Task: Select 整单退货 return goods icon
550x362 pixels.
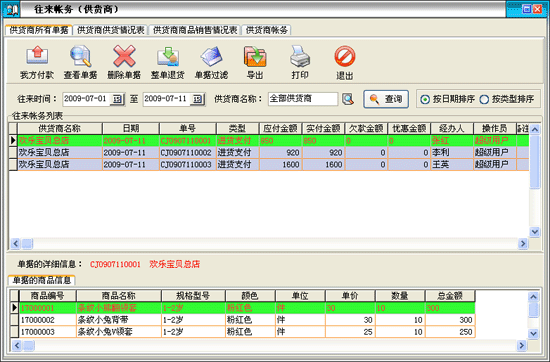Action: click(x=168, y=56)
